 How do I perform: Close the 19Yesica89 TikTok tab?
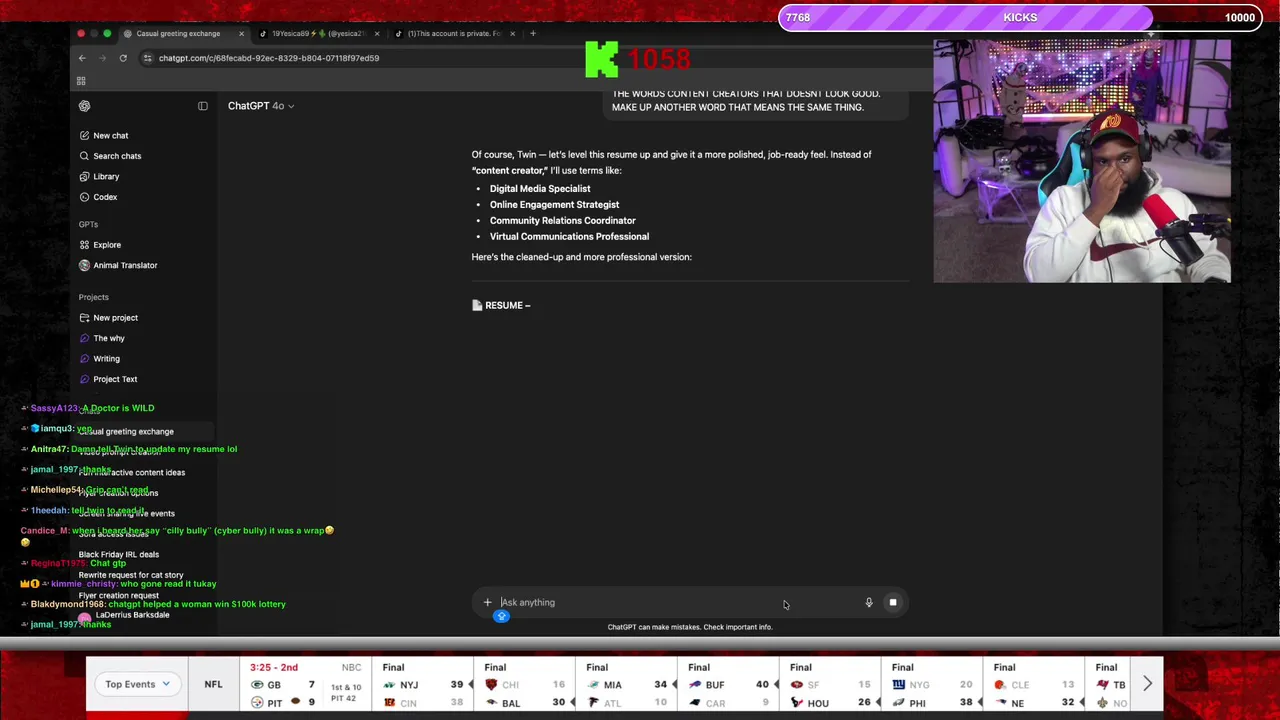(x=377, y=33)
